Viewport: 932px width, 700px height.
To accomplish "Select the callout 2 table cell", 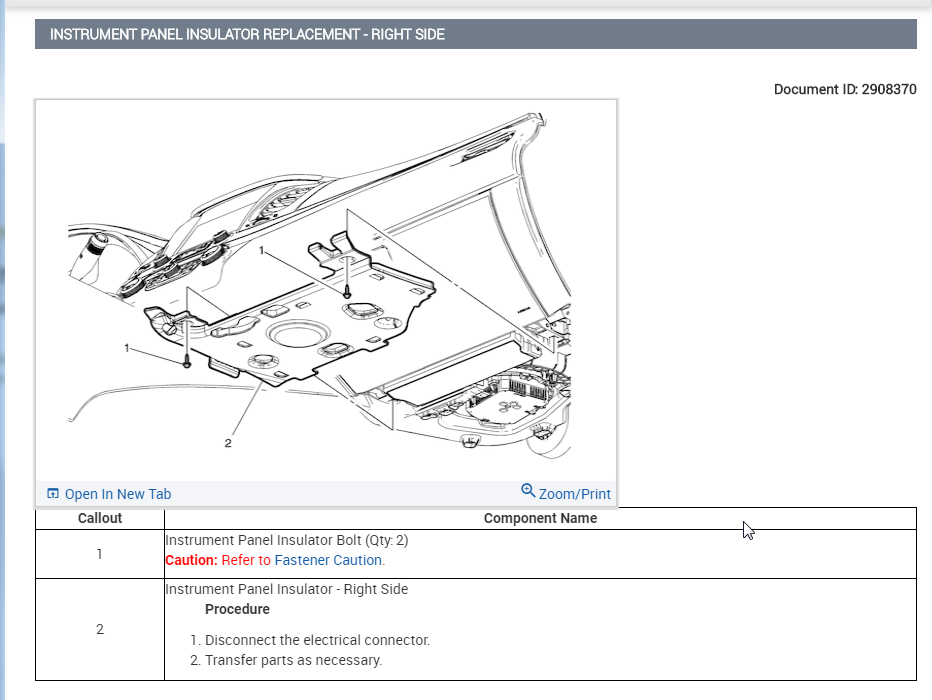I will tap(100, 629).
